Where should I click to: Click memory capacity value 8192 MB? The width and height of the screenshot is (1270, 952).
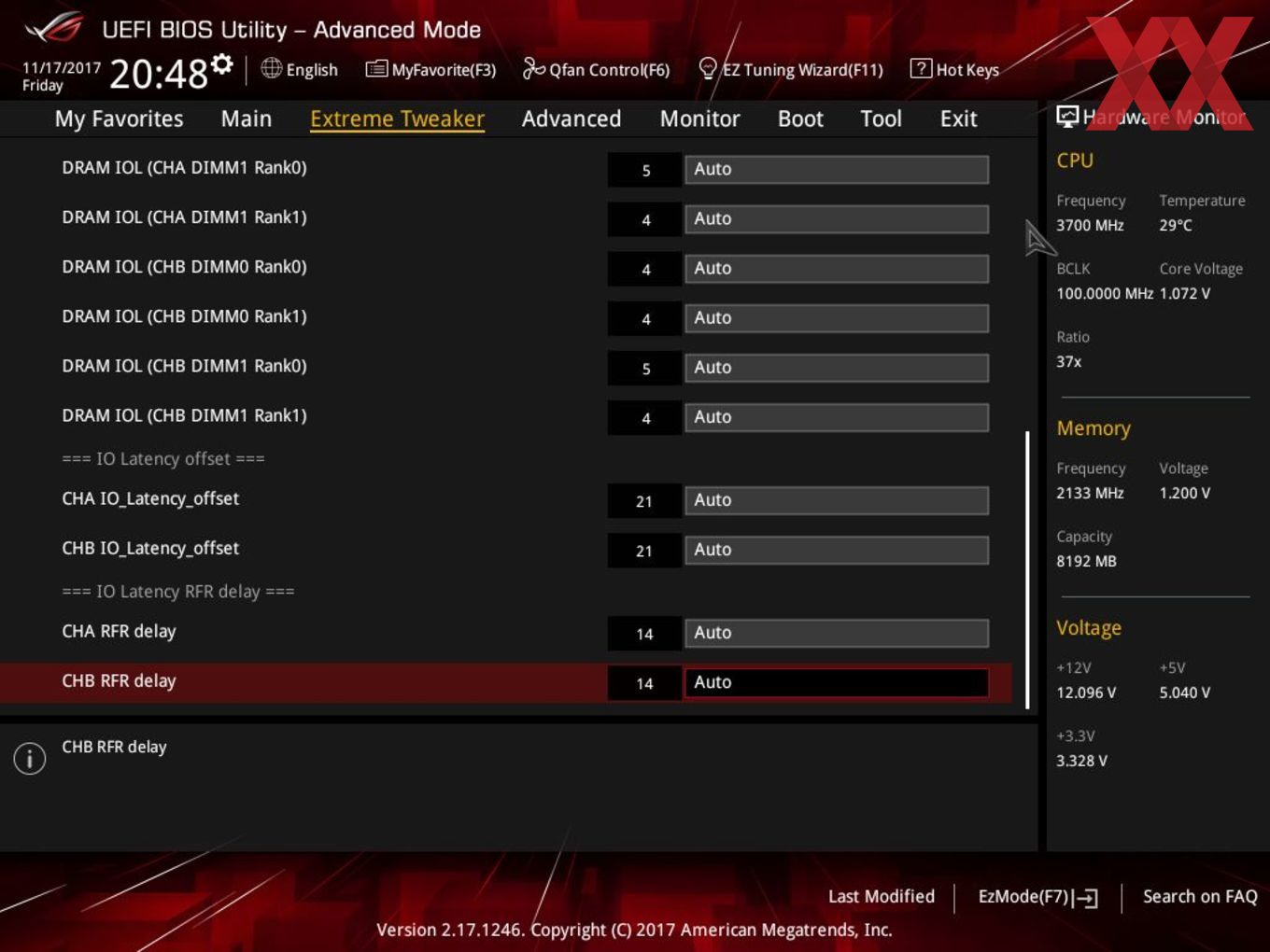click(1086, 561)
